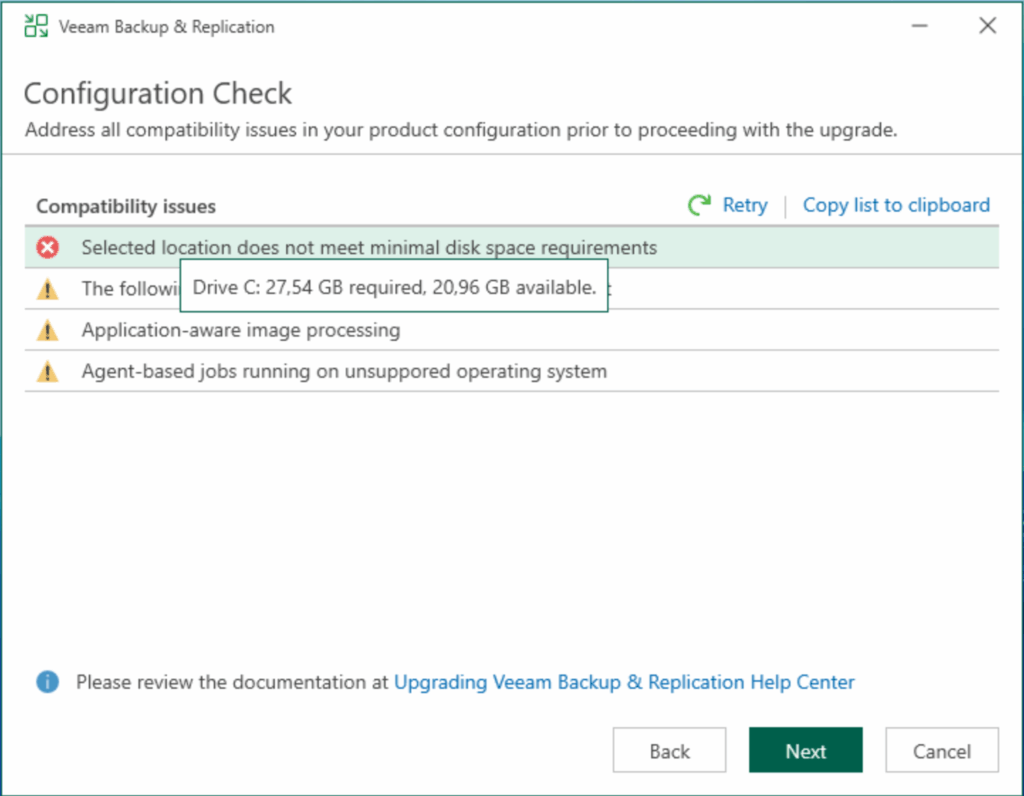This screenshot has width=1024, height=796.
Task: Open Upgrading Veeam Backup & Replication Help Center
Action: (624, 682)
